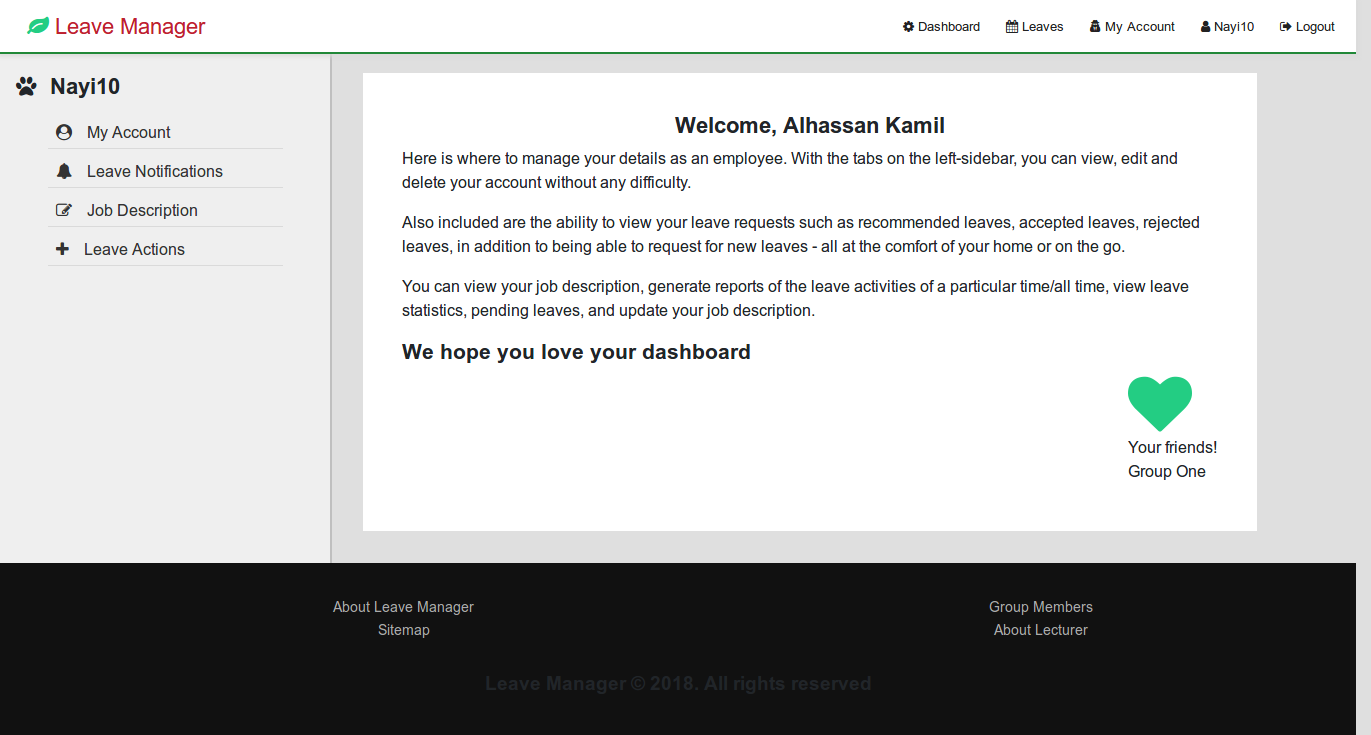Screen dimensions: 1371x735
Task: Select the bell icon for Leave Notifications
Action: coord(64,170)
